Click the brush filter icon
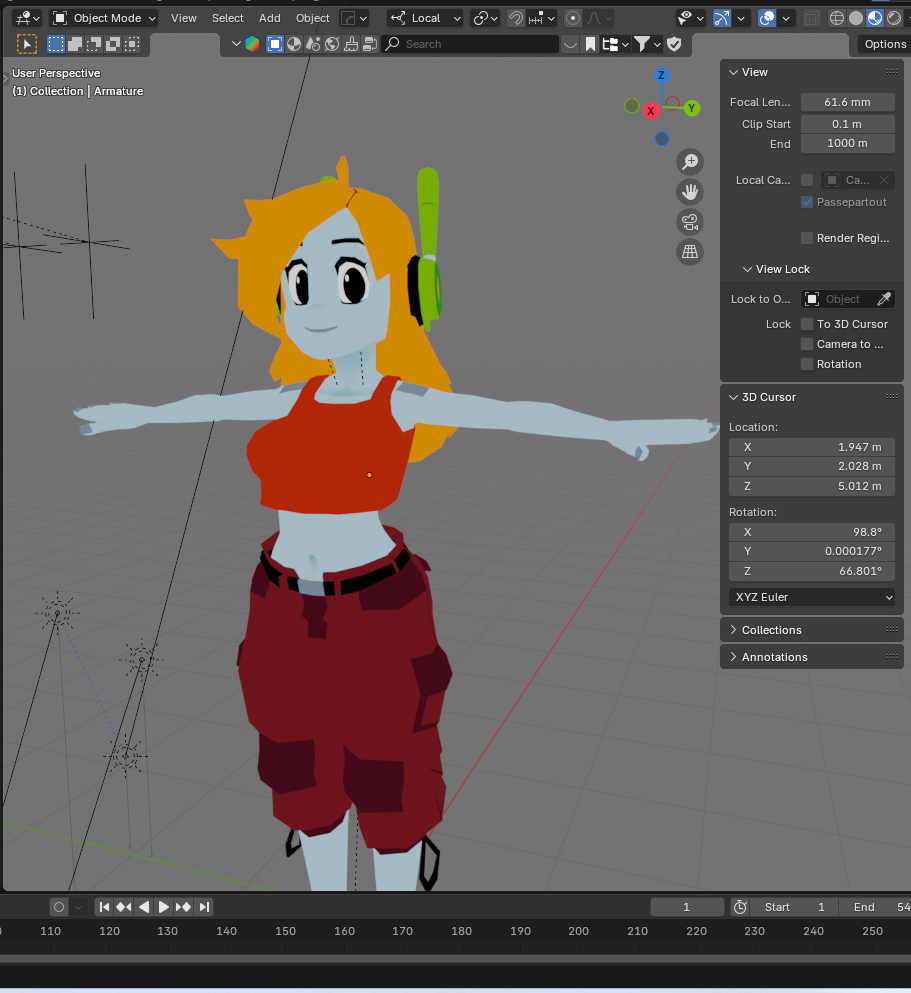Image resolution: width=911 pixels, height=993 pixels. click(x=351, y=44)
